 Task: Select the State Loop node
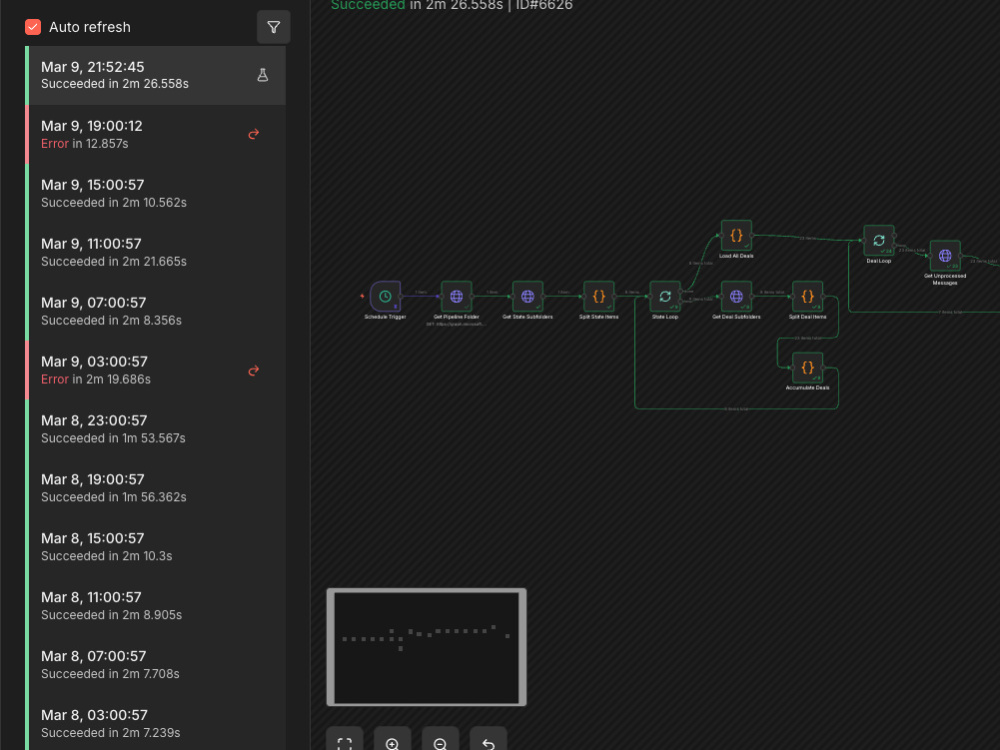[665, 297]
